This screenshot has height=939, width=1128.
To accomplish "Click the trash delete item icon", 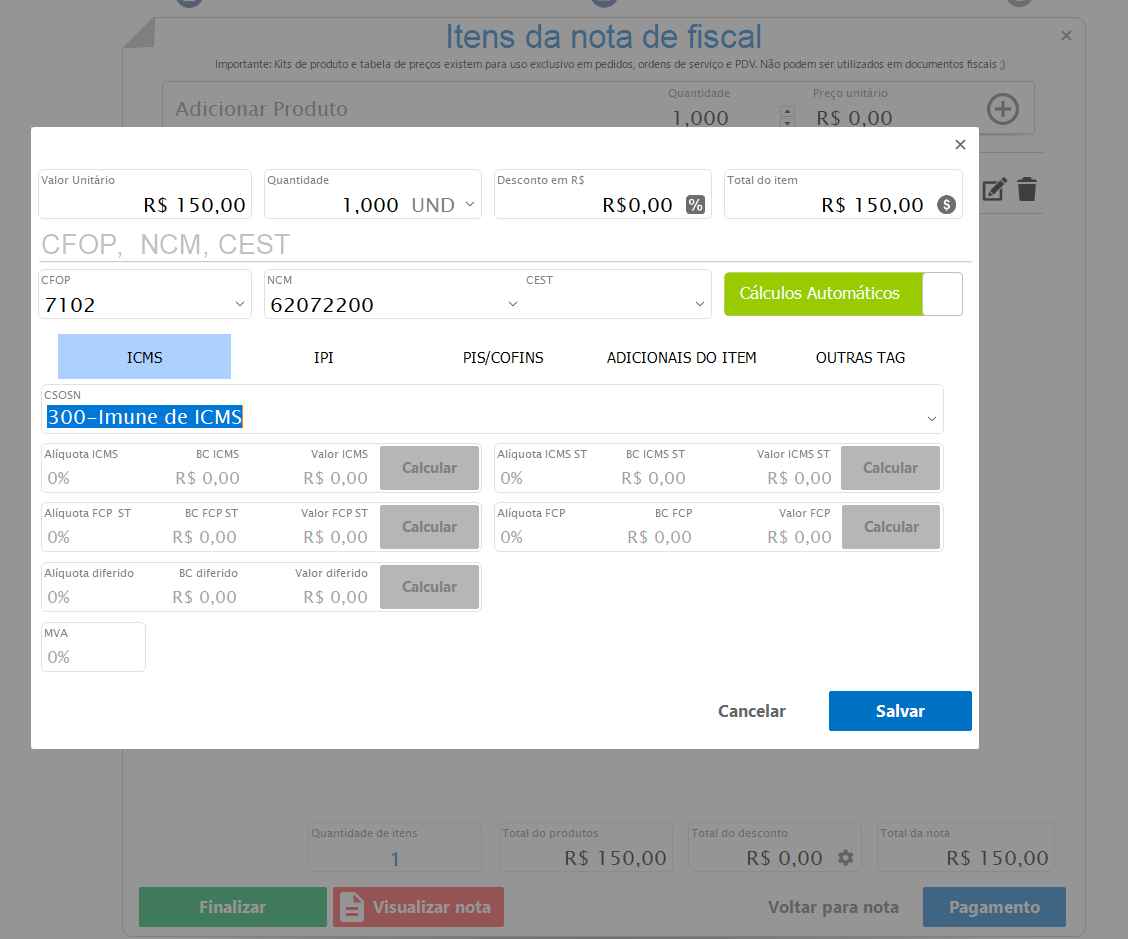I will click(x=1027, y=189).
